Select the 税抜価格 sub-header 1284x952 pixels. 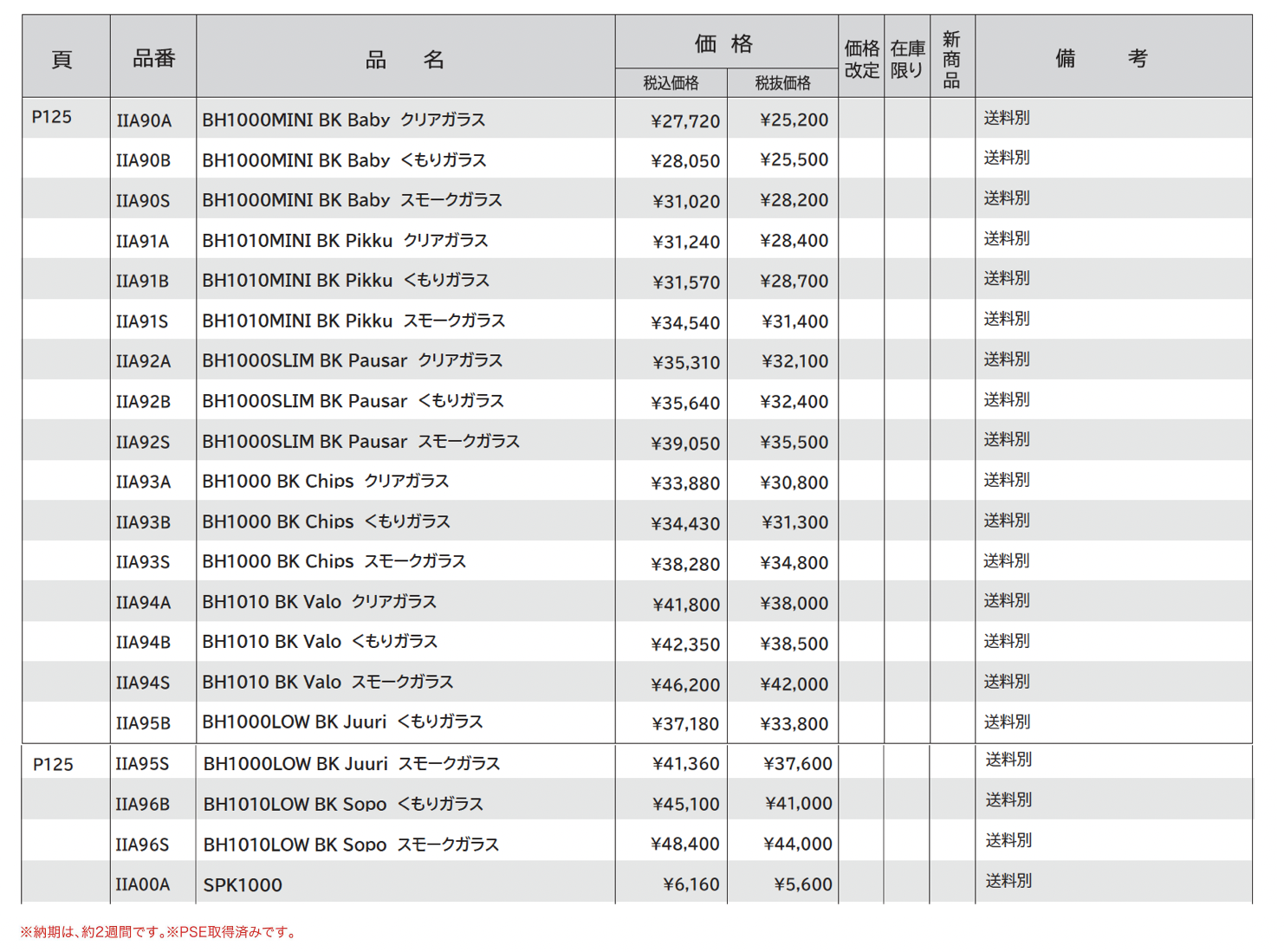(x=782, y=83)
